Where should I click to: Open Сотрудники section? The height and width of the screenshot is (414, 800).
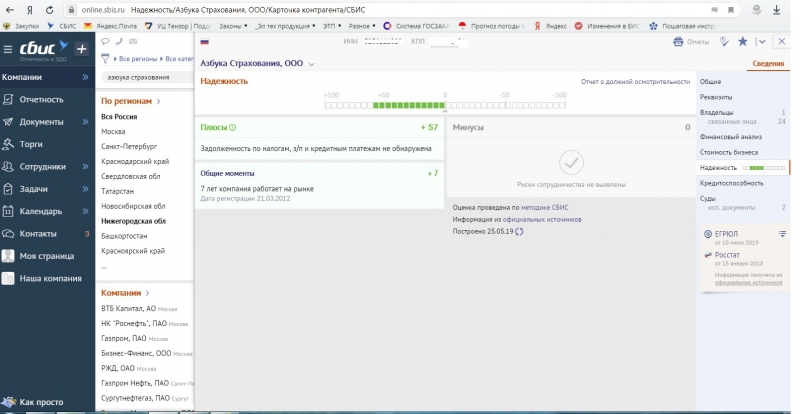click(x=42, y=167)
